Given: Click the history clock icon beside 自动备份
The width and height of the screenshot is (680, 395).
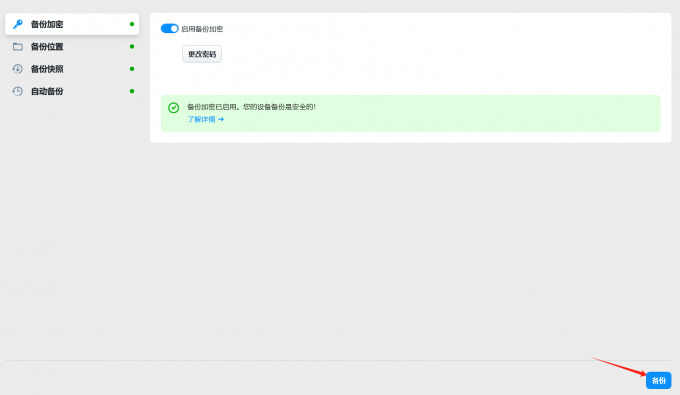Looking at the screenshot, I should pos(18,91).
